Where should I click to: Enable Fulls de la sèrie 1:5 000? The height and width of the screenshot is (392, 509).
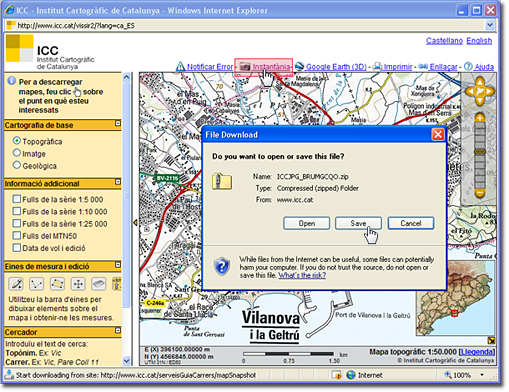tap(17, 199)
